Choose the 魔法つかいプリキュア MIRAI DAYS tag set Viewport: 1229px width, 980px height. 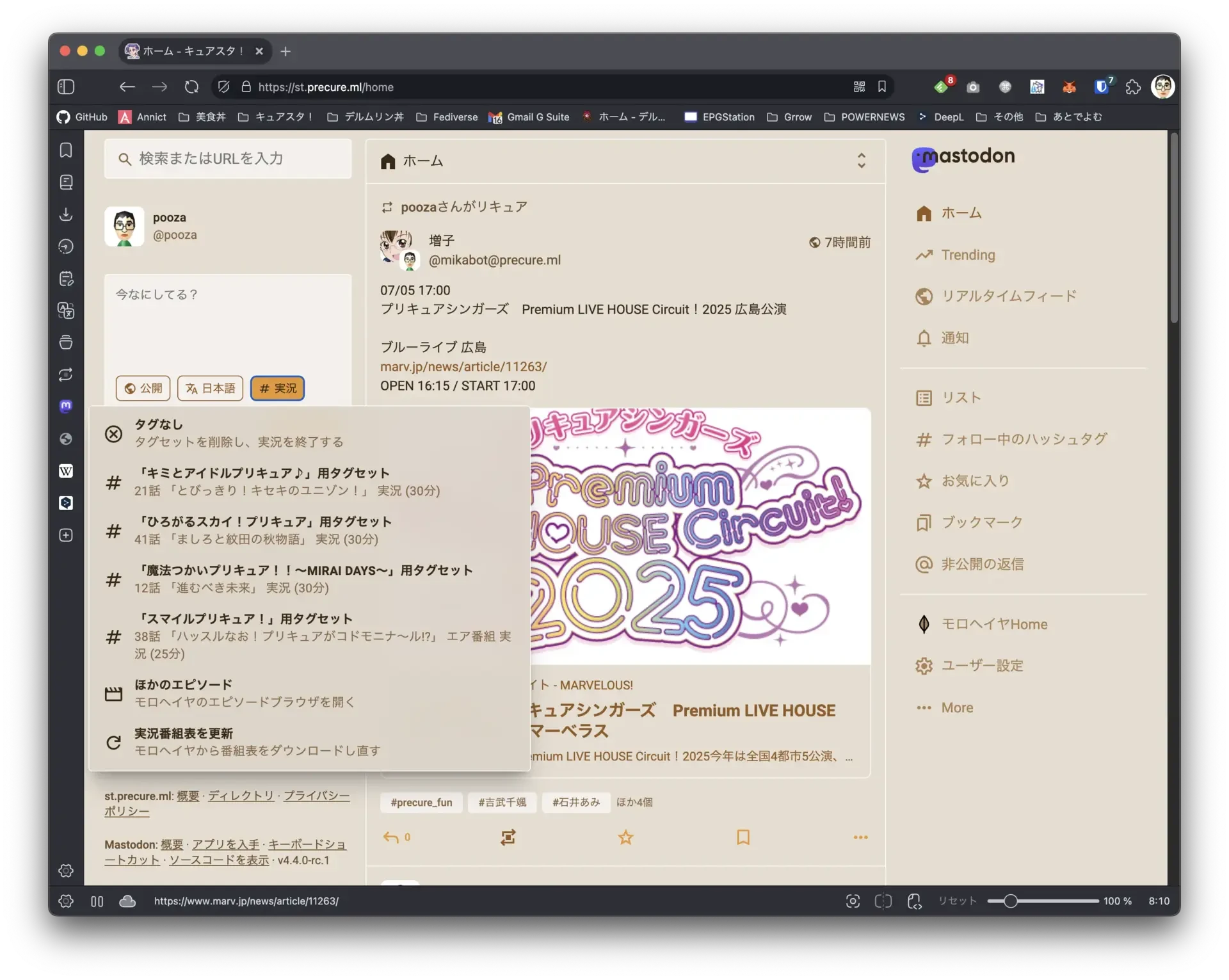tap(310, 579)
